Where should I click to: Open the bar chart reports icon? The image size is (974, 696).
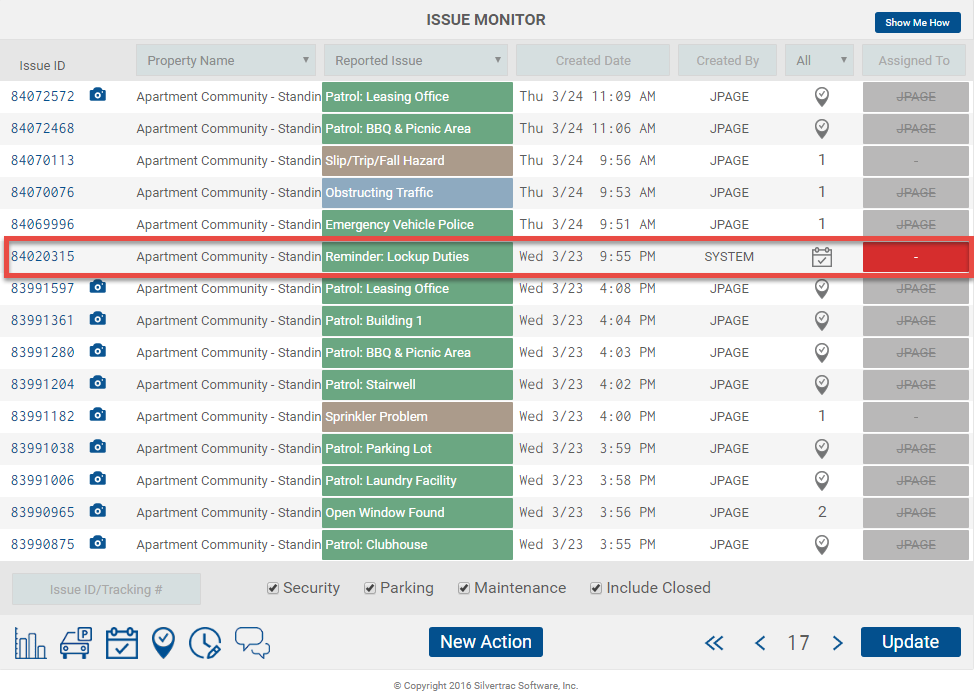(30, 642)
